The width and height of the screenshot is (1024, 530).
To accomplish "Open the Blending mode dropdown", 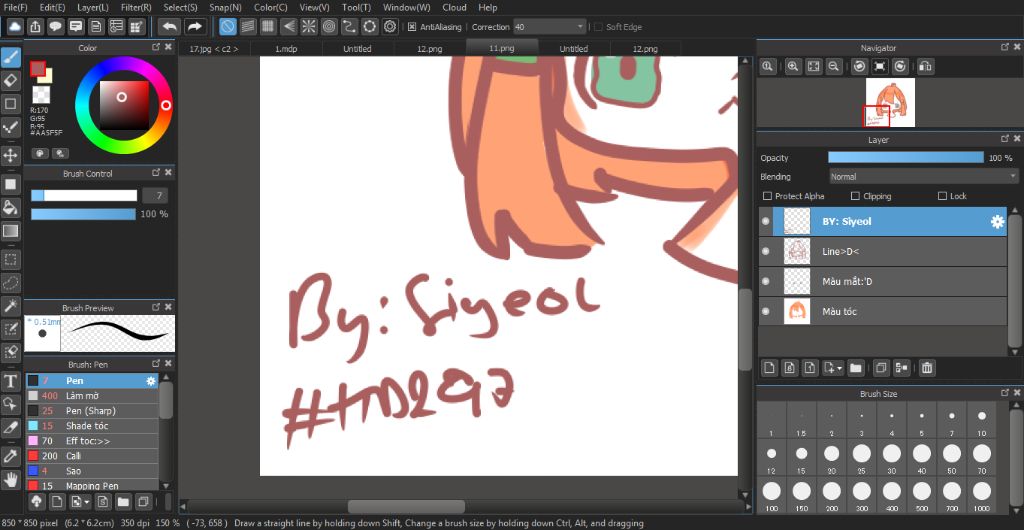I will click(x=923, y=177).
